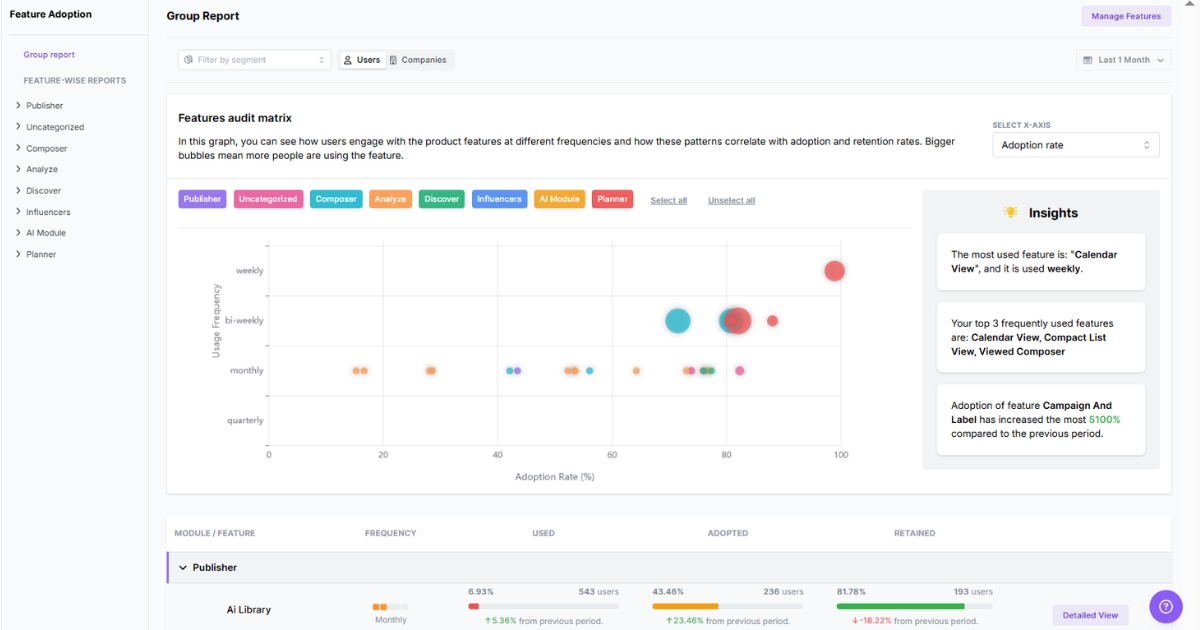Click the segment icon inside the filter field
Viewport: 1200px width, 630px height.
tap(187, 59)
